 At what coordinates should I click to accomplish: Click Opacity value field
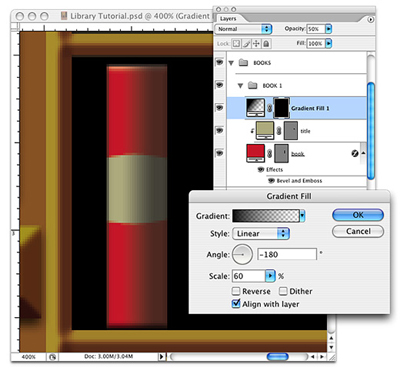[x=316, y=29]
